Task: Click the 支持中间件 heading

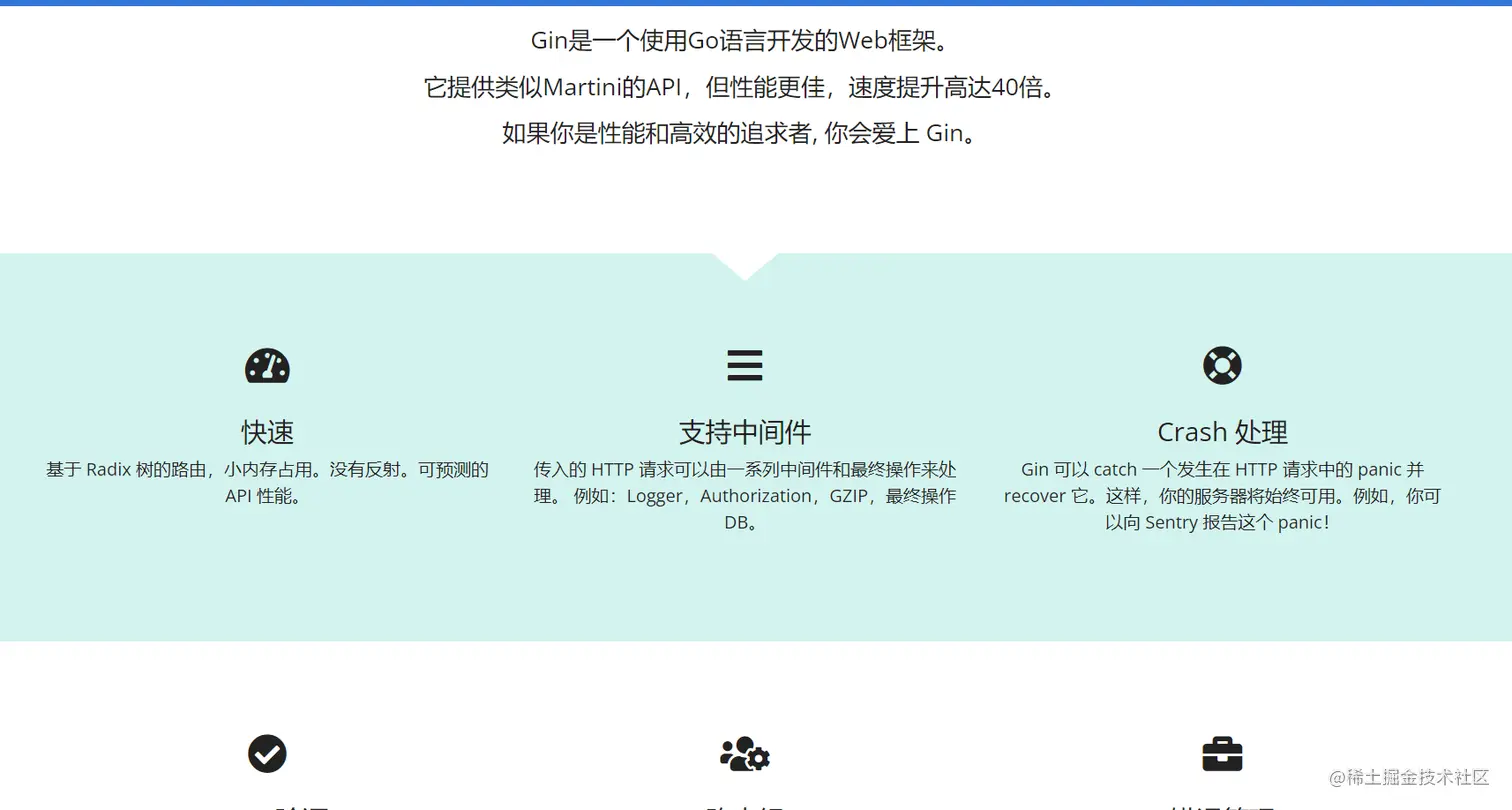Action: [745, 432]
